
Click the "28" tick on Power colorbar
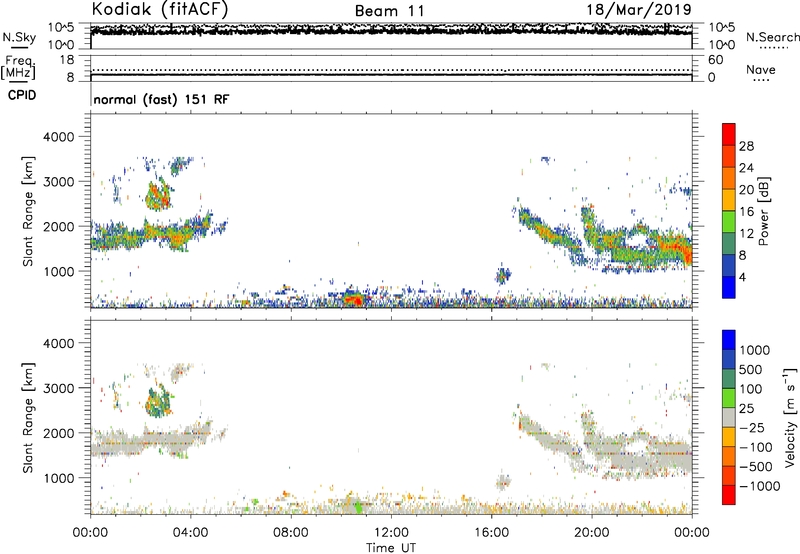click(x=746, y=146)
